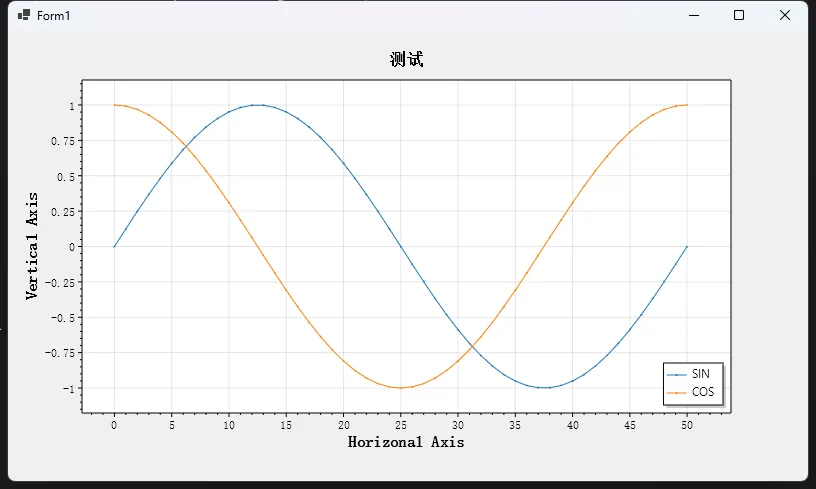The height and width of the screenshot is (489, 816).
Task: Click the COS curve start point at x=0
Action: (114, 105)
